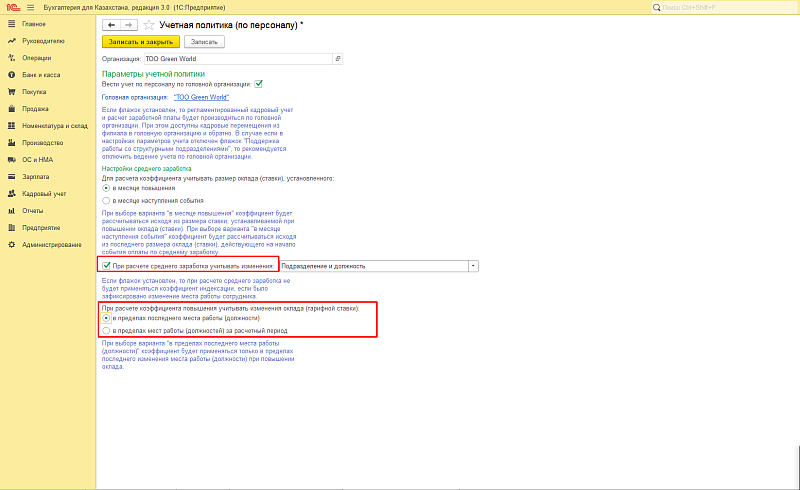The width and height of the screenshot is (800, 490).
Task: Click the forward navigation arrow
Action: 128,24
